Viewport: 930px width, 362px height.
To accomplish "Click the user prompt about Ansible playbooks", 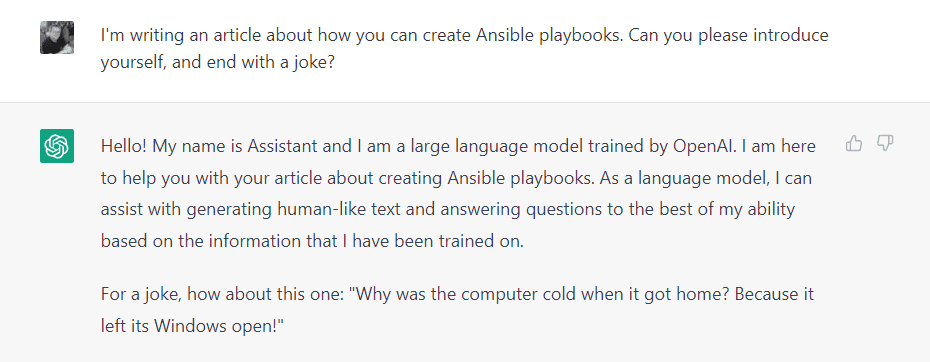I will coord(464,49).
